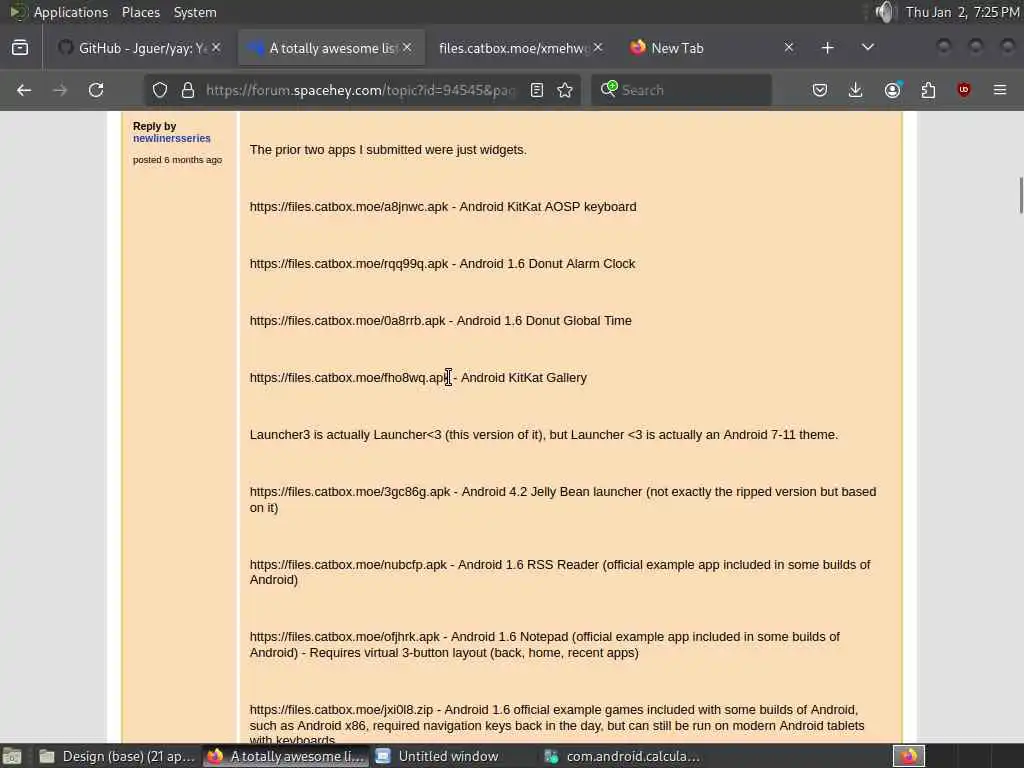Open the Firefox account menu
1024x768 pixels.
(893, 90)
